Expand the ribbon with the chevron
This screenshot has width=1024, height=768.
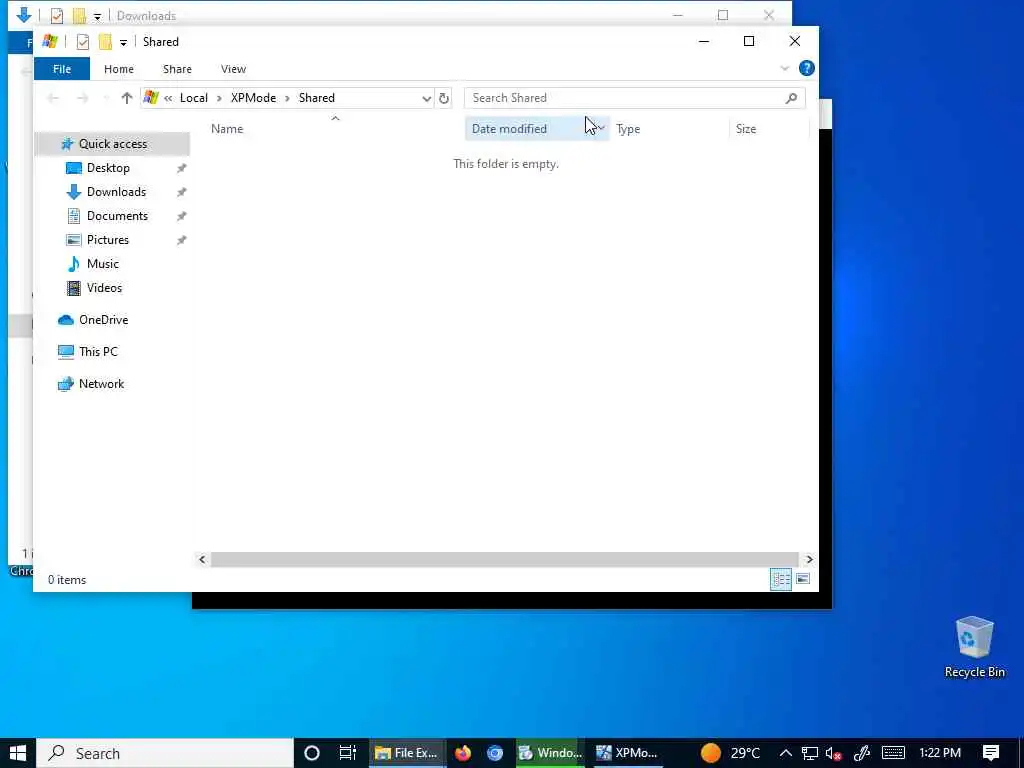click(x=785, y=68)
